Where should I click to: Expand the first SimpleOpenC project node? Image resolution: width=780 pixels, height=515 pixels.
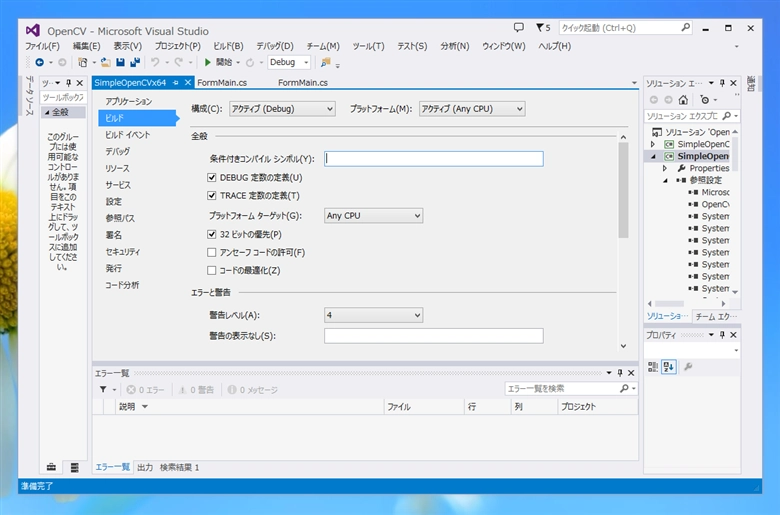coord(653,144)
